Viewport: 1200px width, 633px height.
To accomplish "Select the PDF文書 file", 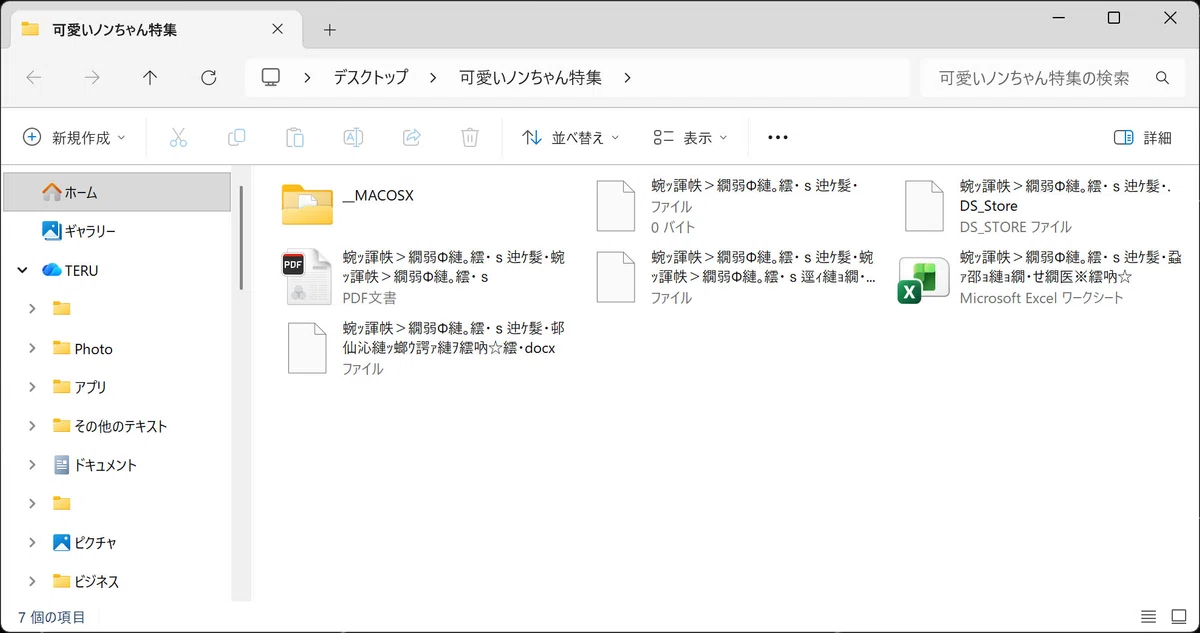I will 425,276.
